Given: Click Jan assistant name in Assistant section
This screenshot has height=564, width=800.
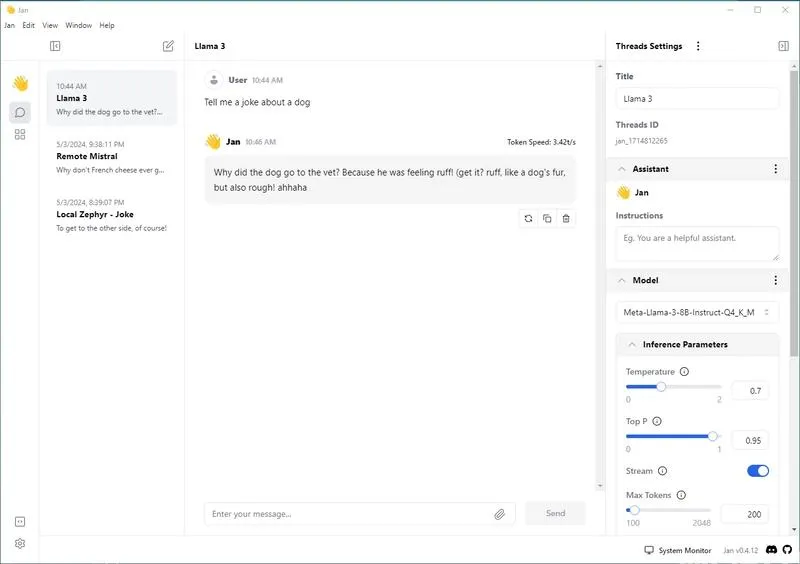Looking at the screenshot, I should tap(641, 192).
